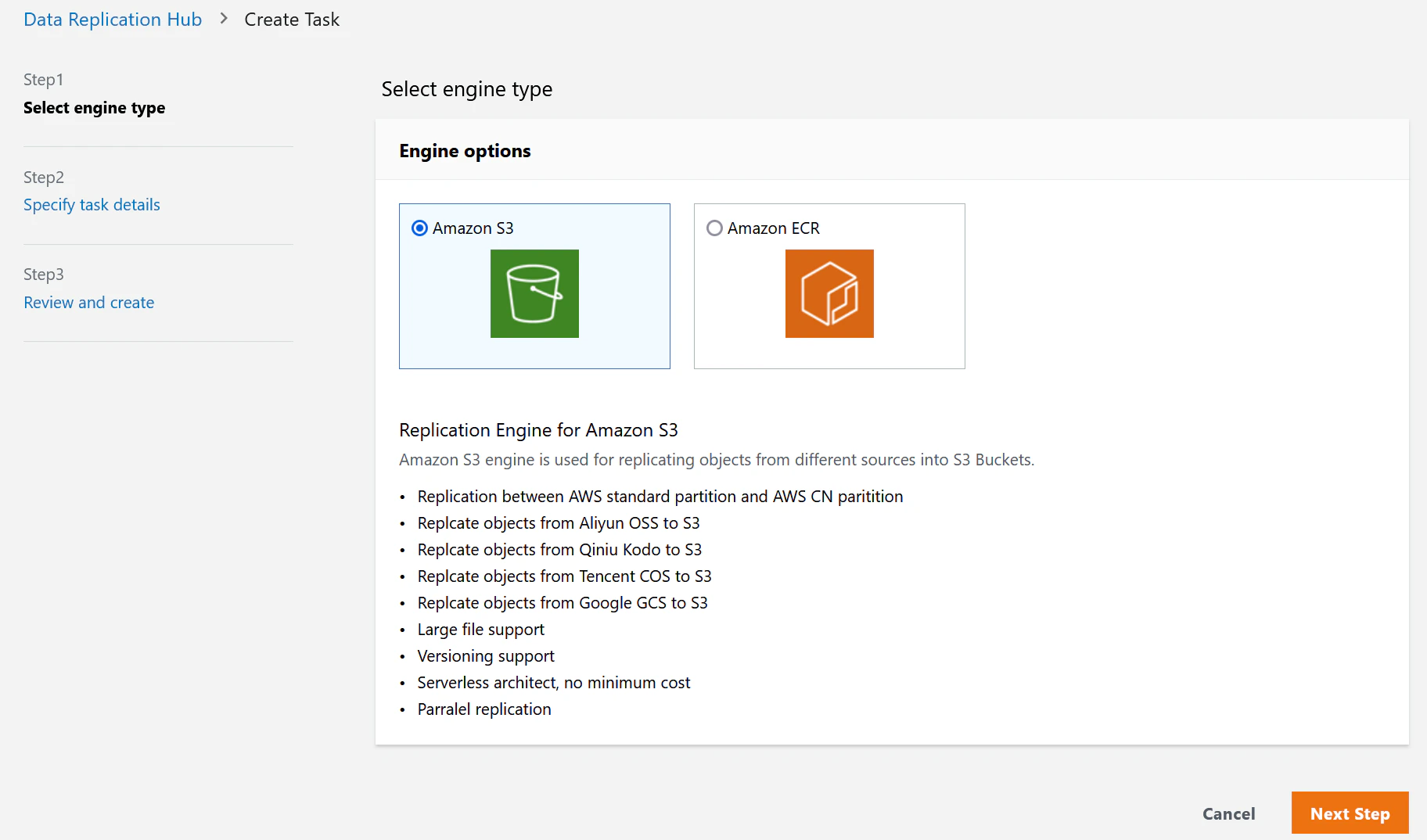Click the breadcrumb chevron separator
The width and height of the screenshot is (1427, 840).
(x=224, y=19)
